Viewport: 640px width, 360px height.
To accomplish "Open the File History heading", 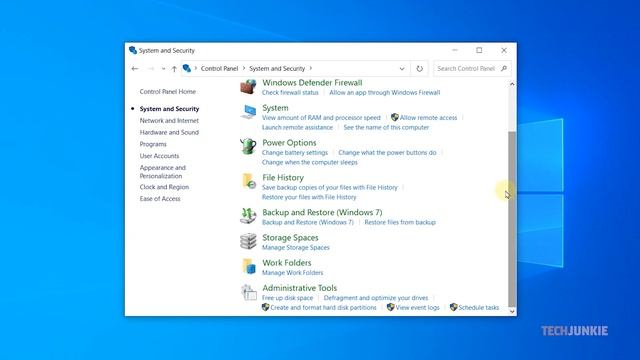I will click(x=283, y=178).
